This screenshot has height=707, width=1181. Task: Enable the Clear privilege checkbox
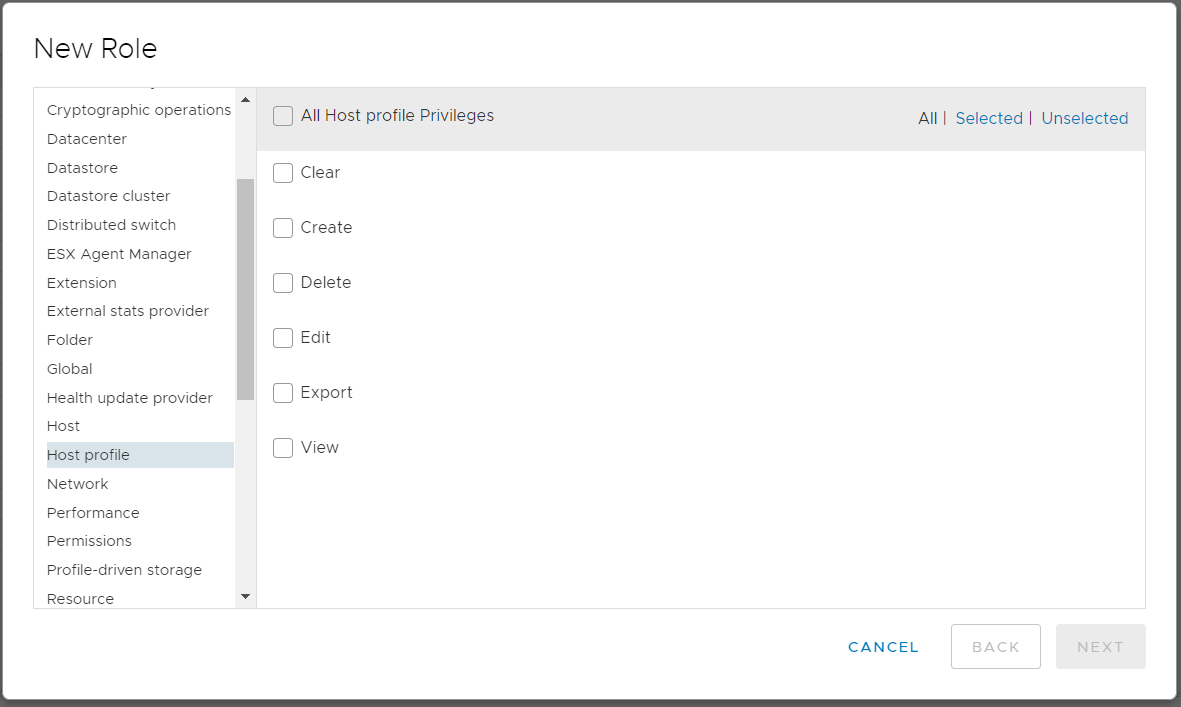pyautogui.click(x=283, y=173)
